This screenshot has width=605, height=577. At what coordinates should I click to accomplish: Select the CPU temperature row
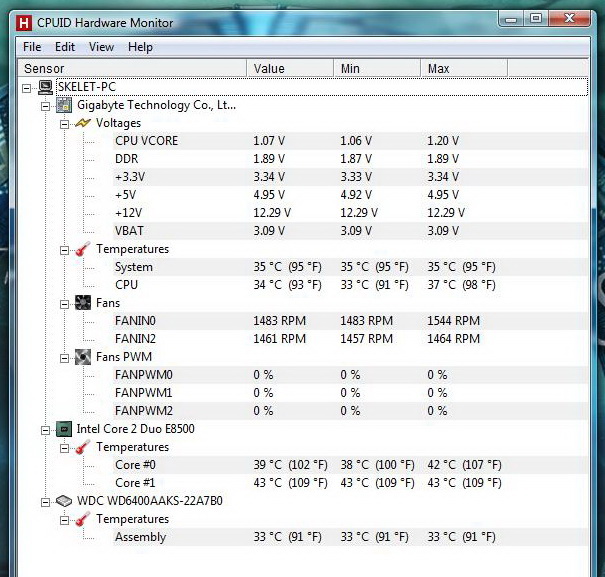[x=350, y=285]
